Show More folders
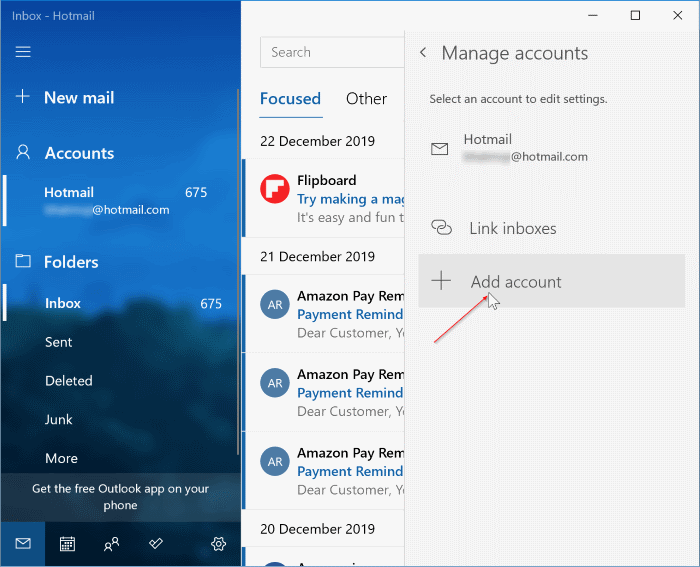The width and height of the screenshot is (700, 567). 61,459
